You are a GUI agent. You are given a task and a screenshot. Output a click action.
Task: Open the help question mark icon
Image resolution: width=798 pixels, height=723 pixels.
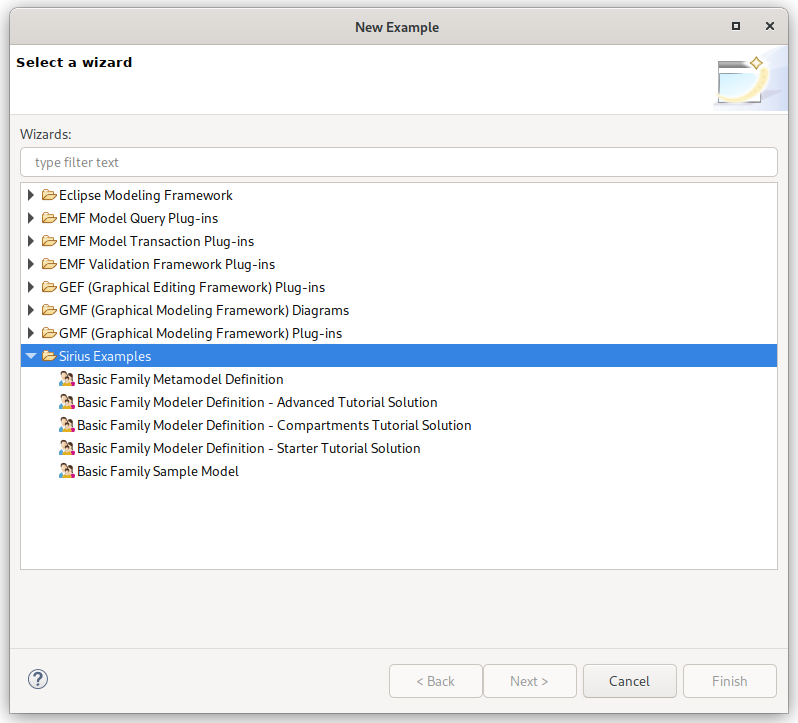[38, 679]
